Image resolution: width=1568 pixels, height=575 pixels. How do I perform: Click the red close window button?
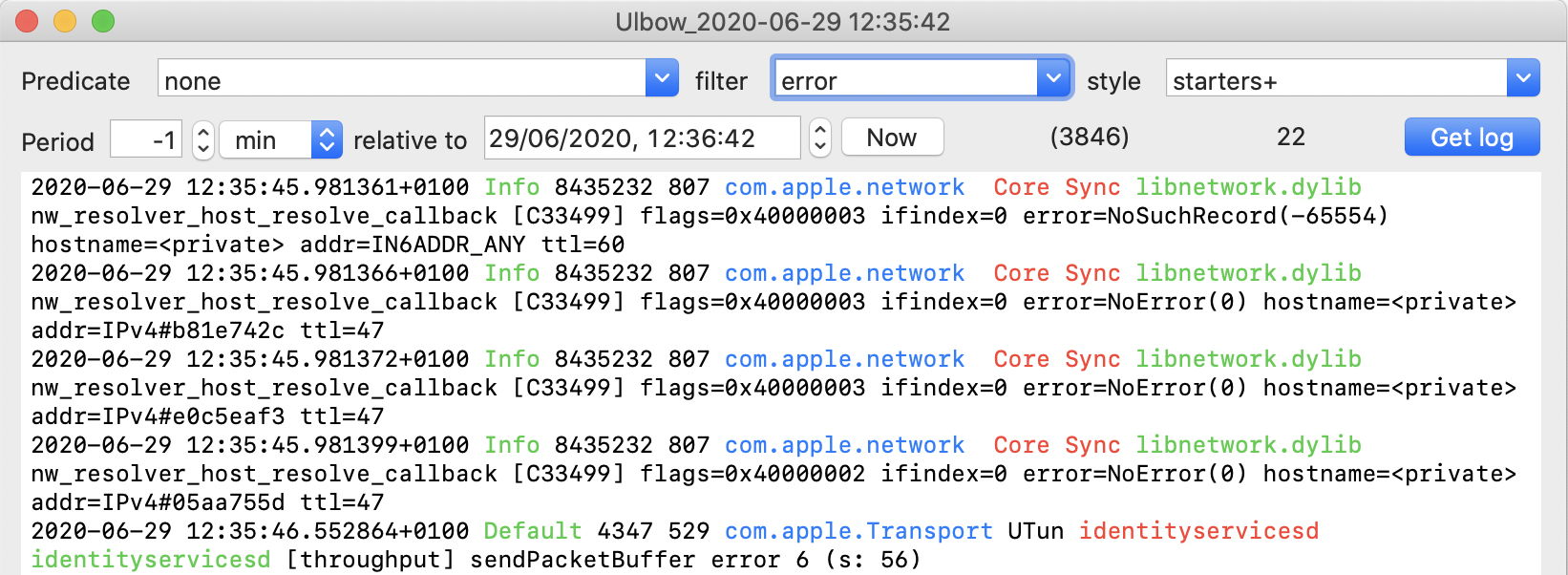click(x=27, y=21)
